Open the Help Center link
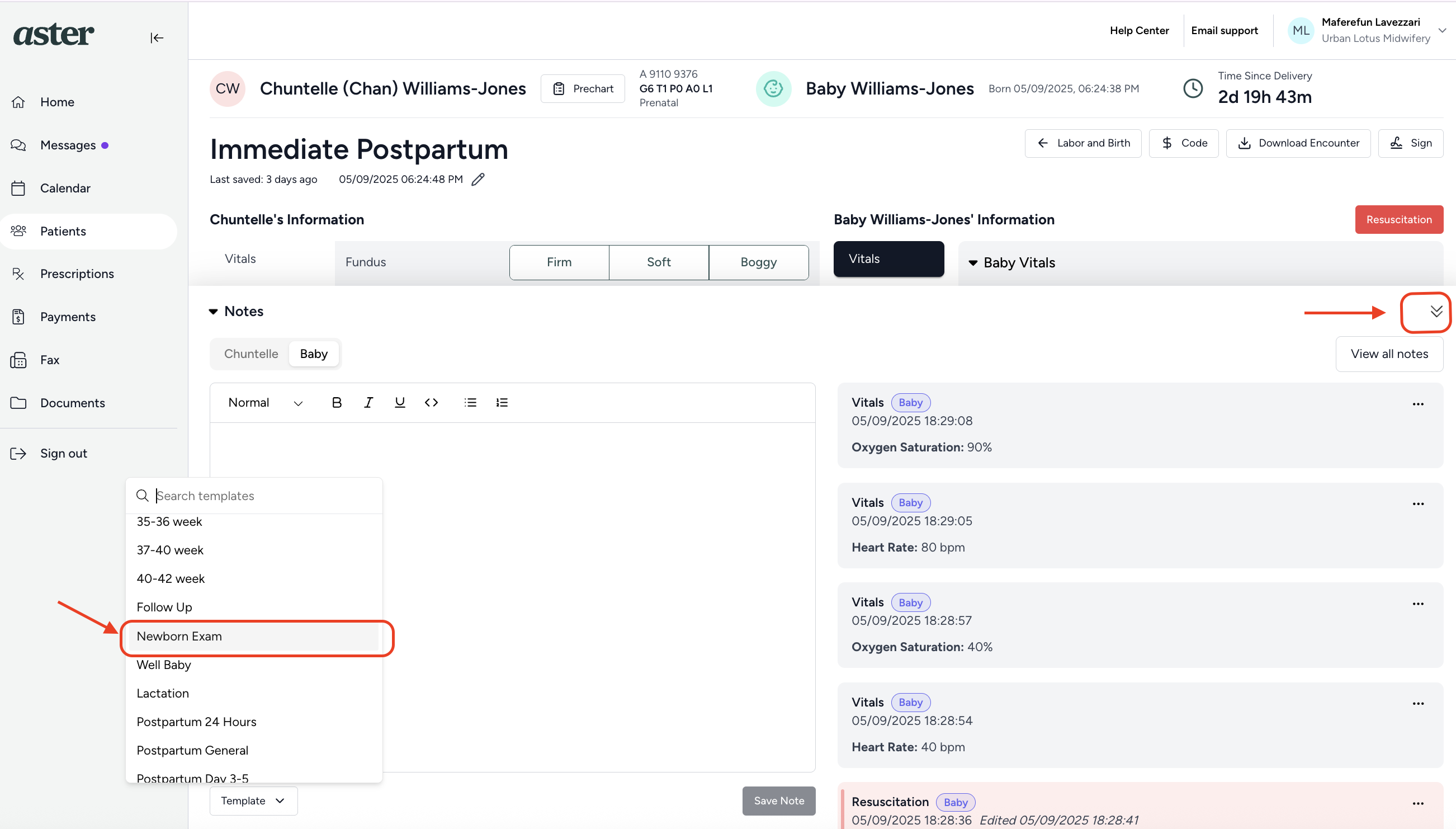This screenshot has height=829, width=1456. coord(1139,30)
